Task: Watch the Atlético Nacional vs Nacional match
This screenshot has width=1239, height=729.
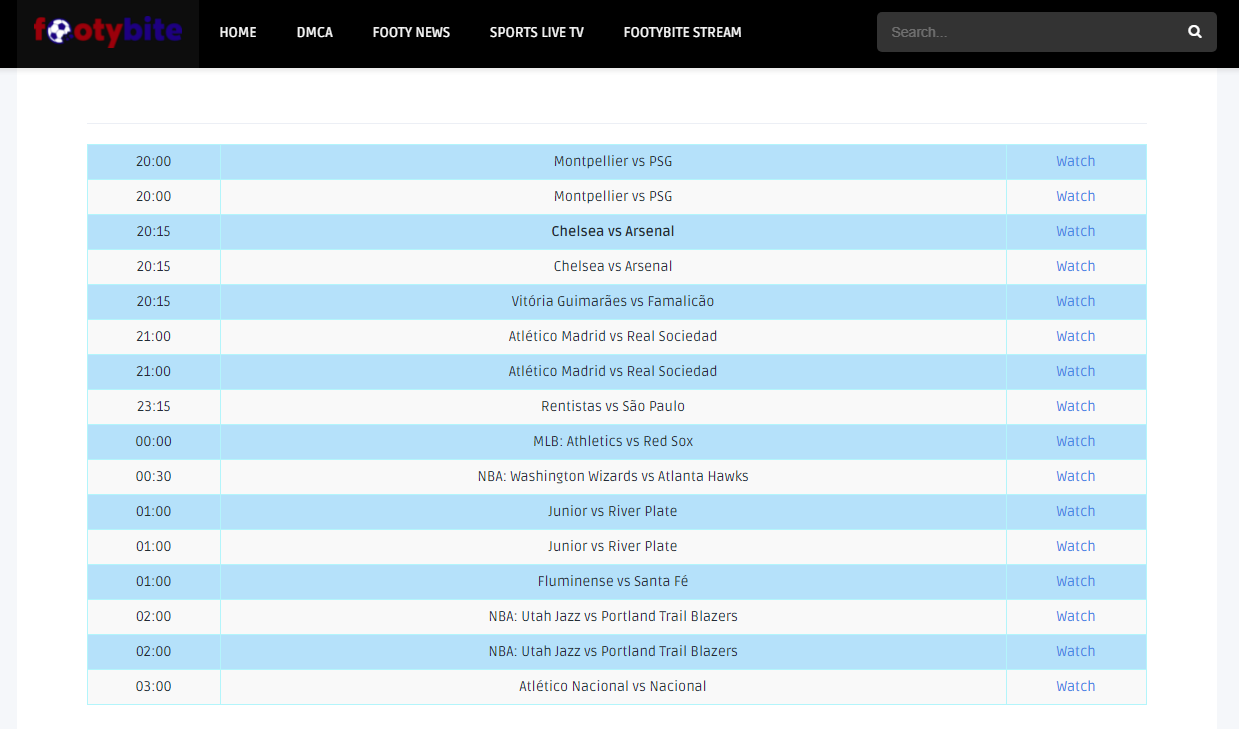Action: click(1075, 686)
